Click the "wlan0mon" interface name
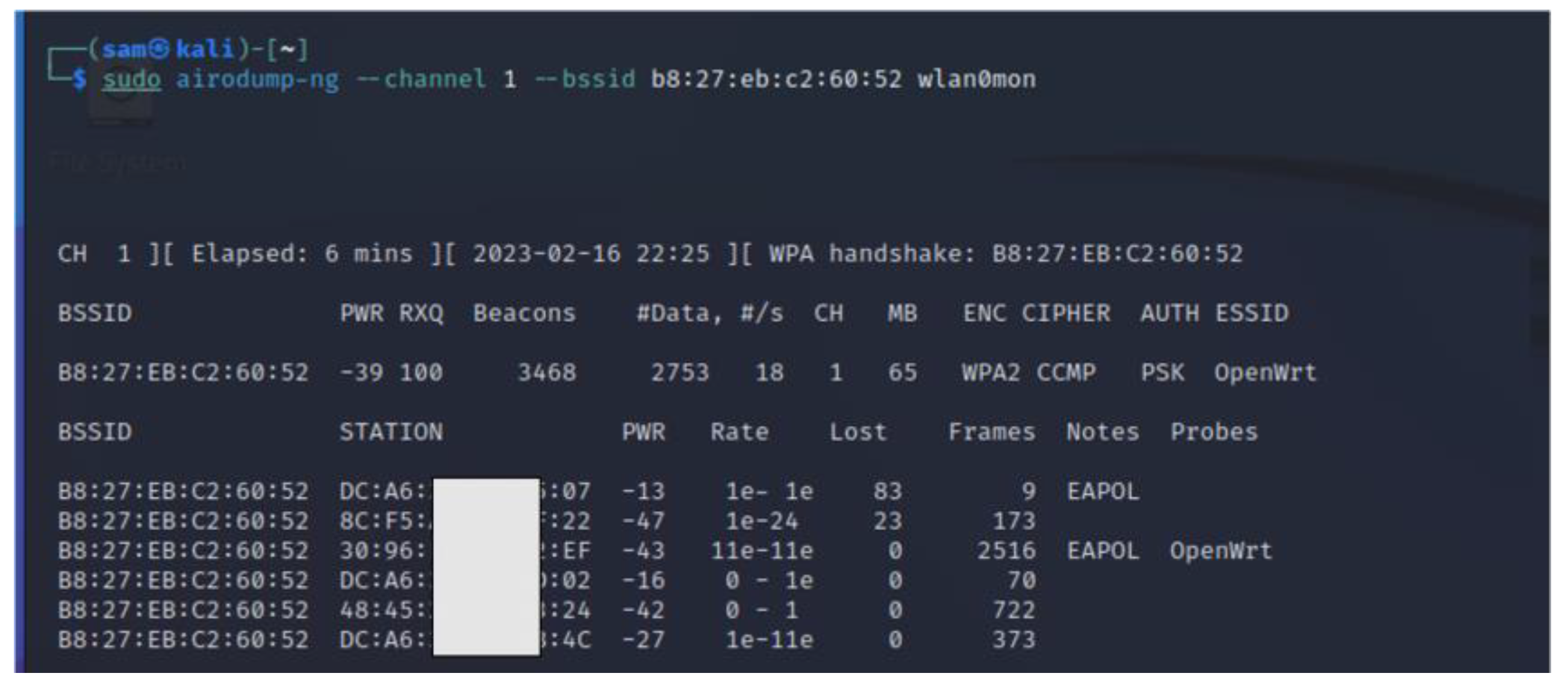Viewport: 1568px width, 688px height. coord(976,80)
